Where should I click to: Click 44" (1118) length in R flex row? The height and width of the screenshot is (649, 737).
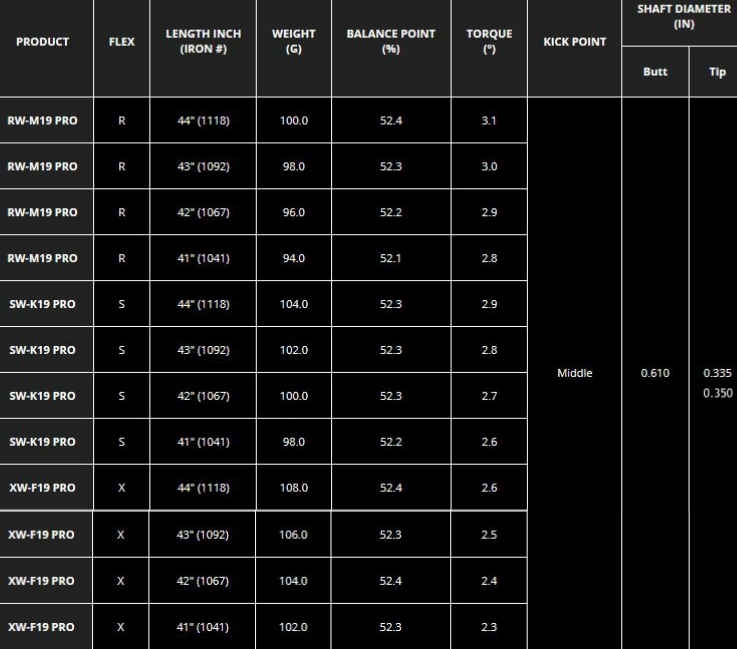click(203, 121)
